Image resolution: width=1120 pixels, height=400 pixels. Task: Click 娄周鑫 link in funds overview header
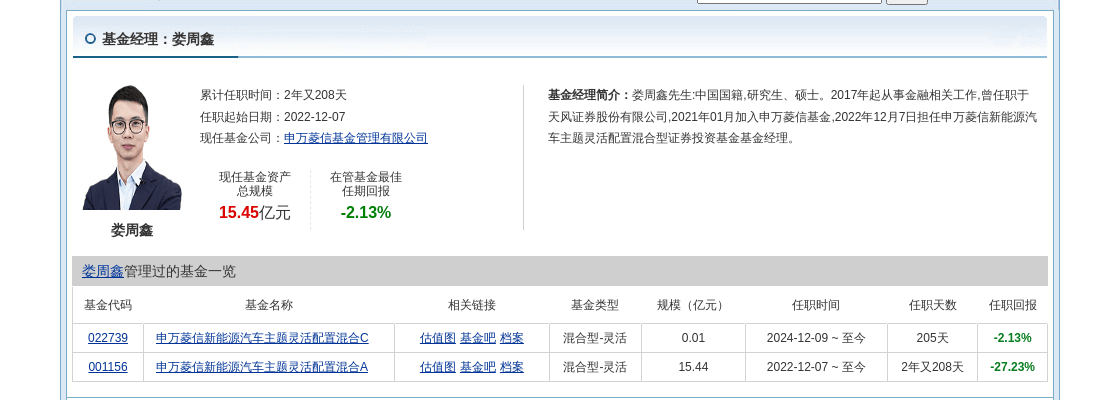(x=103, y=271)
